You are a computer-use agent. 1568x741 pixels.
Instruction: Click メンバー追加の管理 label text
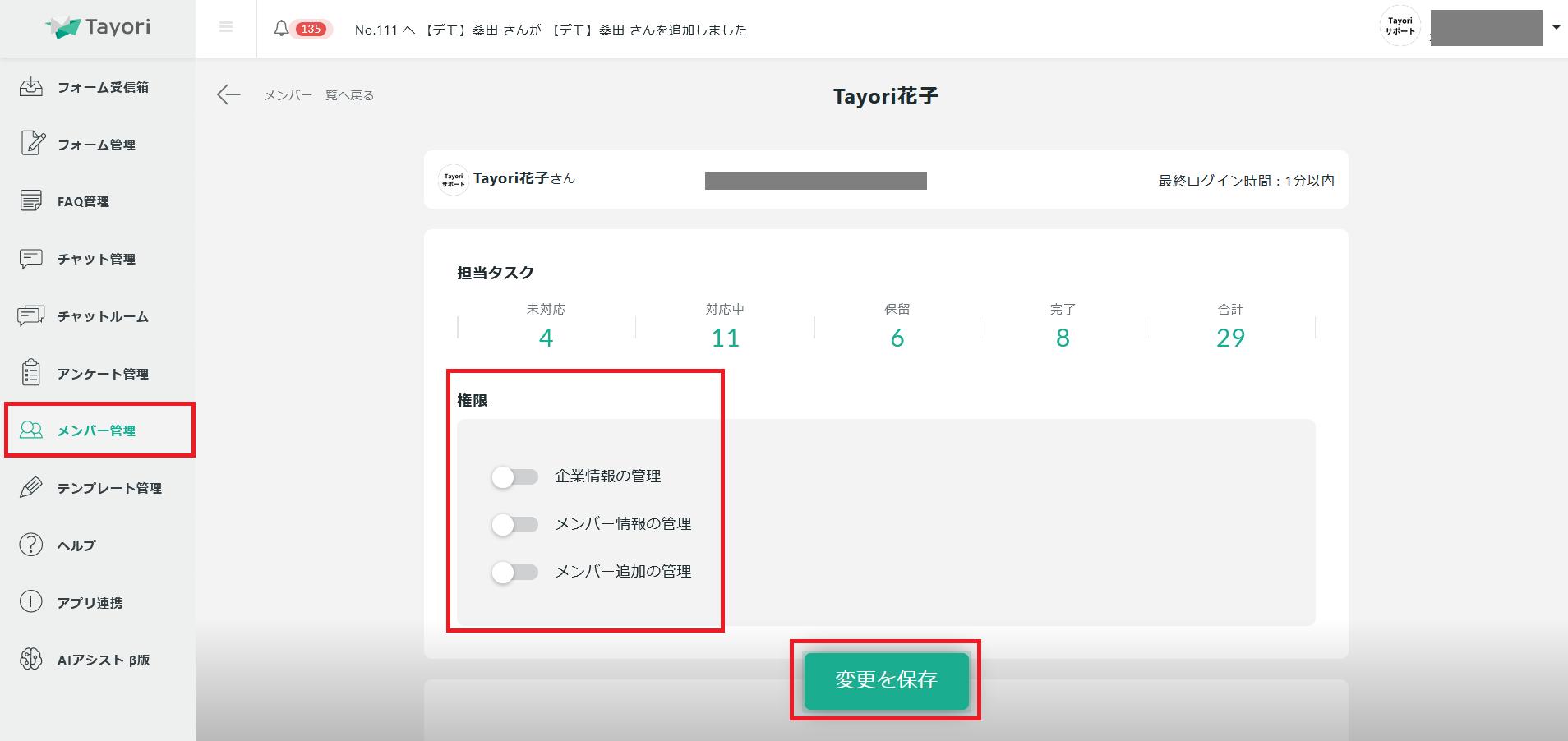[623, 572]
